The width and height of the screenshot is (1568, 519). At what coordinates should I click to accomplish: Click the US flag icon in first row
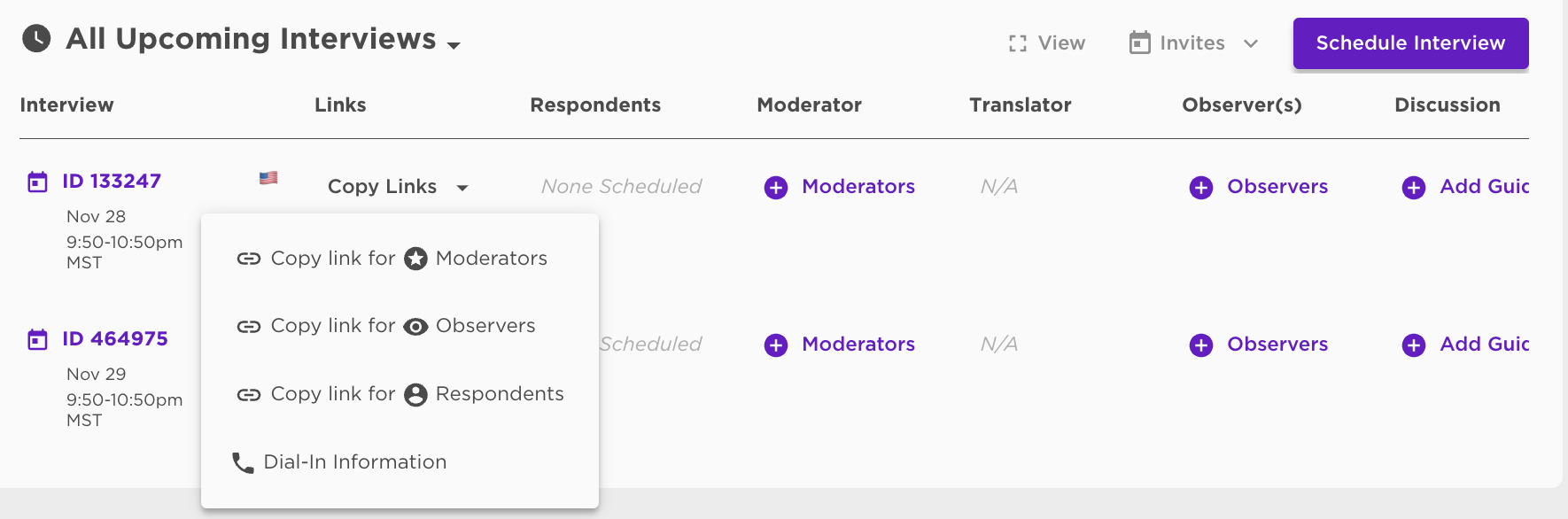(x=268, y=178)
